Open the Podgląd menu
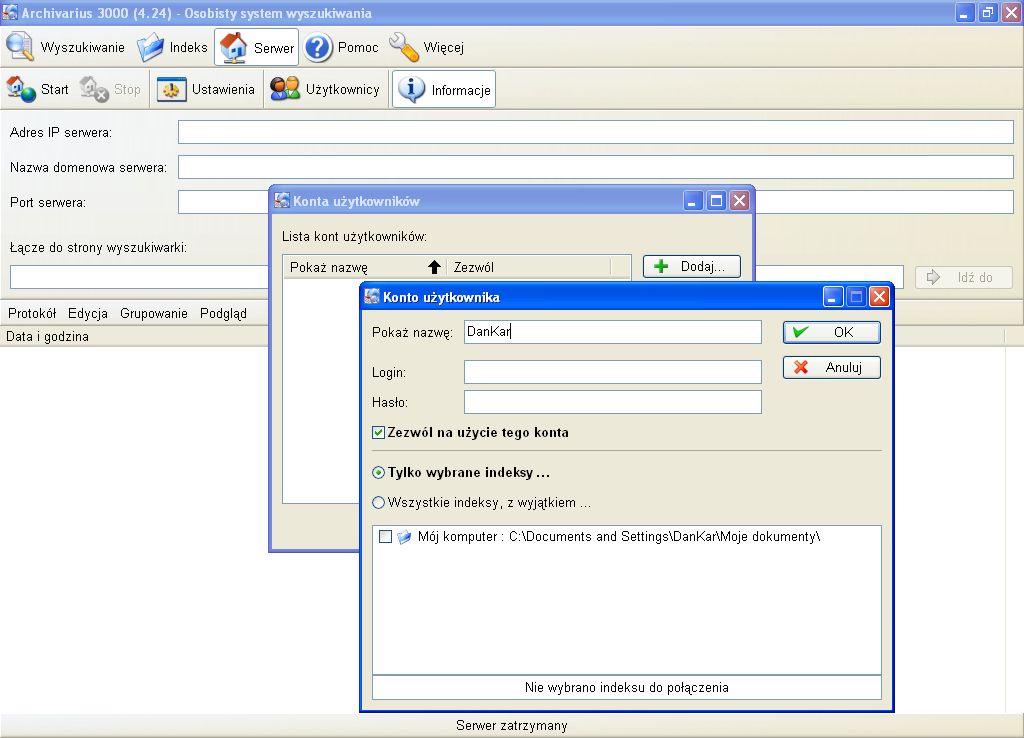 click(223, 313)
